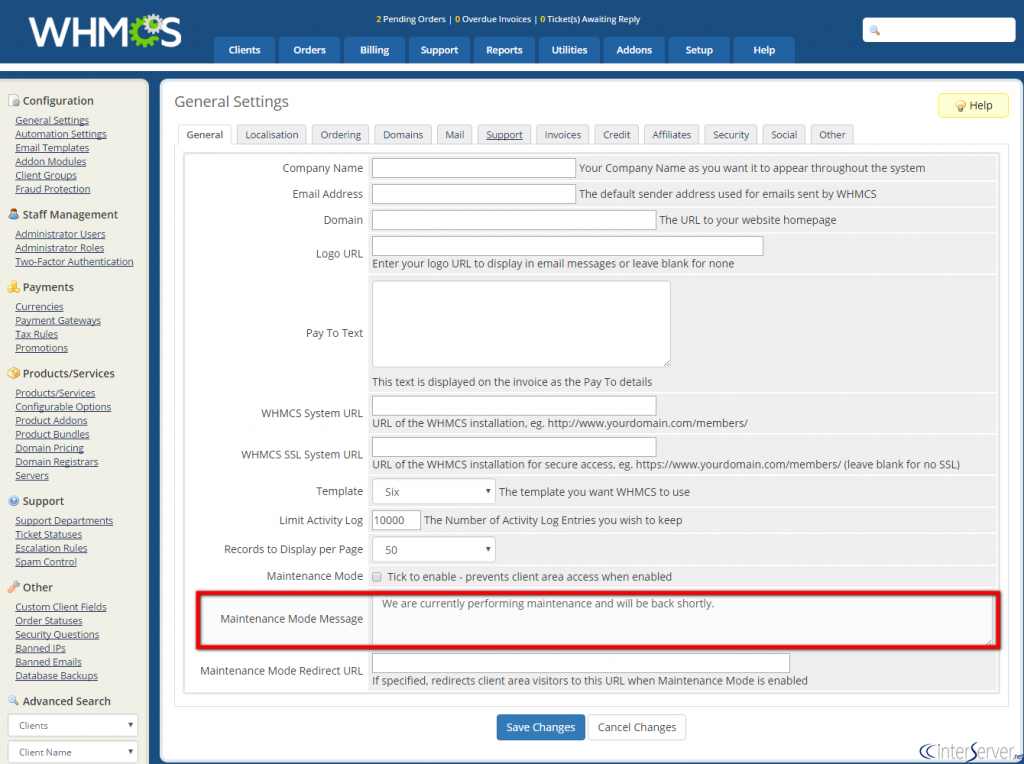Screen dimensions: 1024x764
Task: Open the Automation Settings link
Action: click(x=61, y=134)
